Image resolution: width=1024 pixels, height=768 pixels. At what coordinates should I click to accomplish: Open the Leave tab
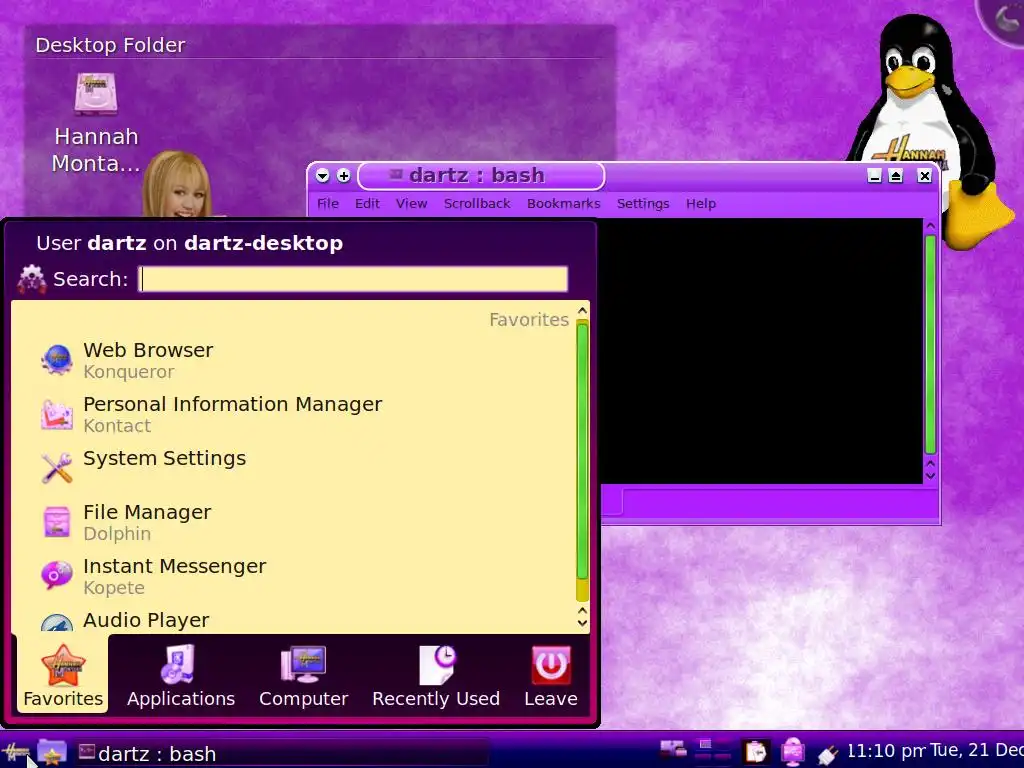551,675
